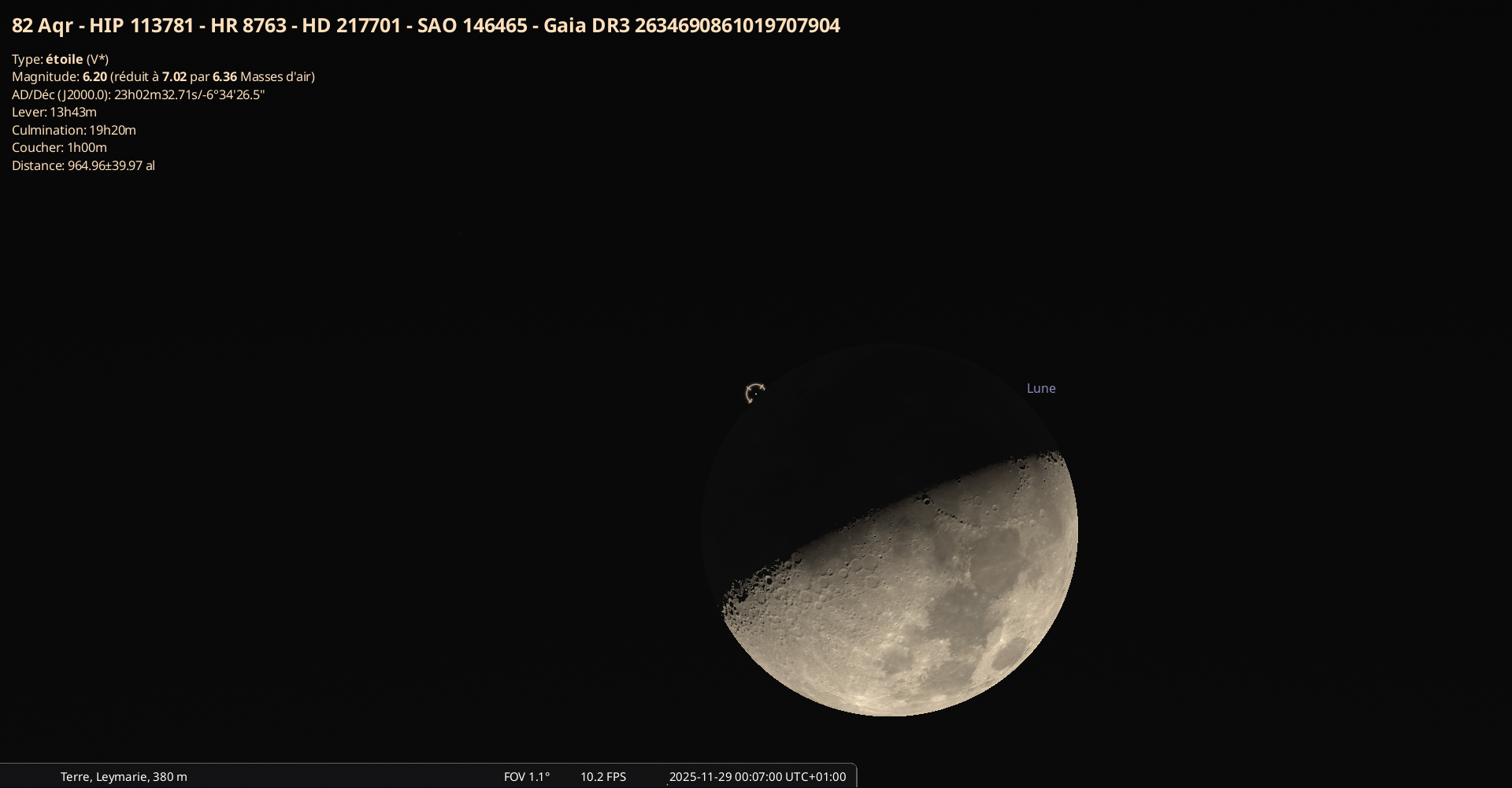Click the Culmination: 19h20m line
This screenshot has width=1512, height=788.
[73, 130]
